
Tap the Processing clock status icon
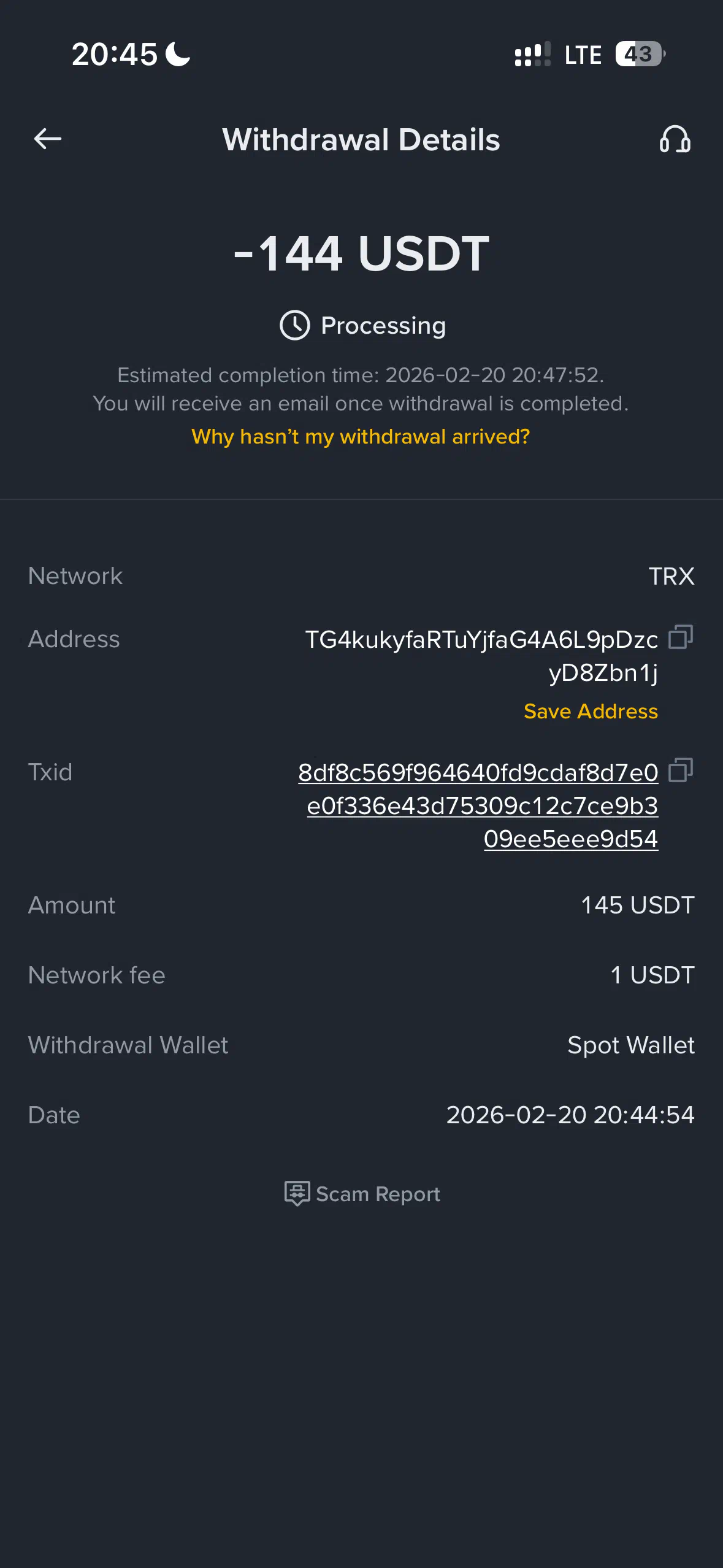[x=294, y=325]
